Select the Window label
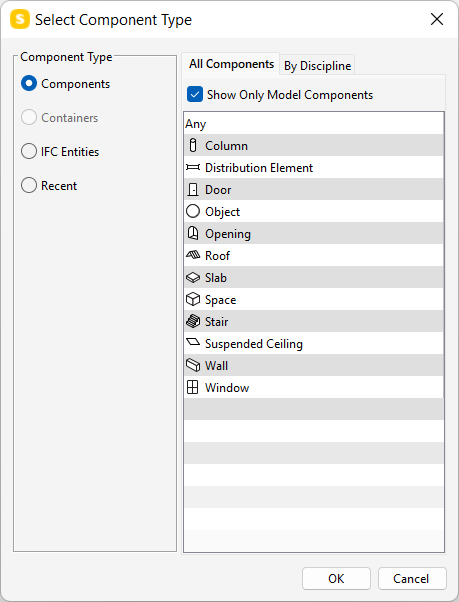This screenshot has height=602, width=459. click(x=227, y=388)
